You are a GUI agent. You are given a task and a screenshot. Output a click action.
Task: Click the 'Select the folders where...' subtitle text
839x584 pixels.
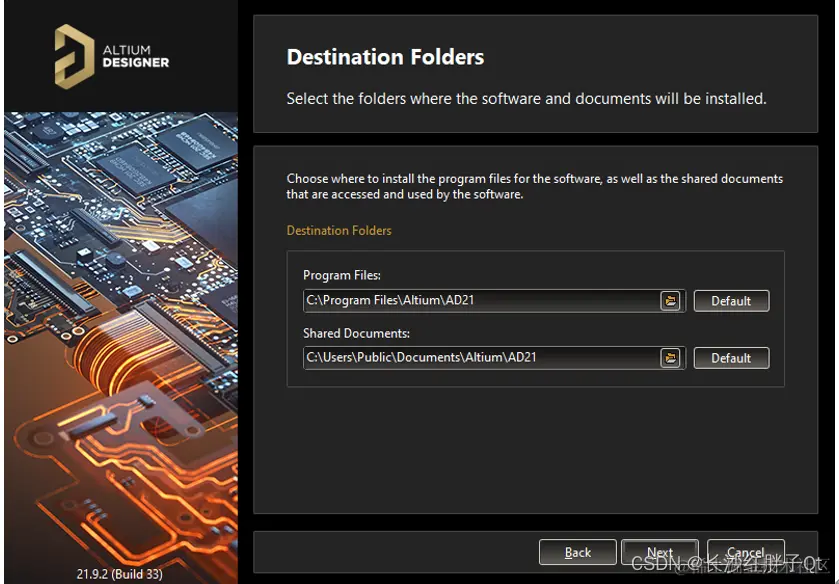click(526, 98)
